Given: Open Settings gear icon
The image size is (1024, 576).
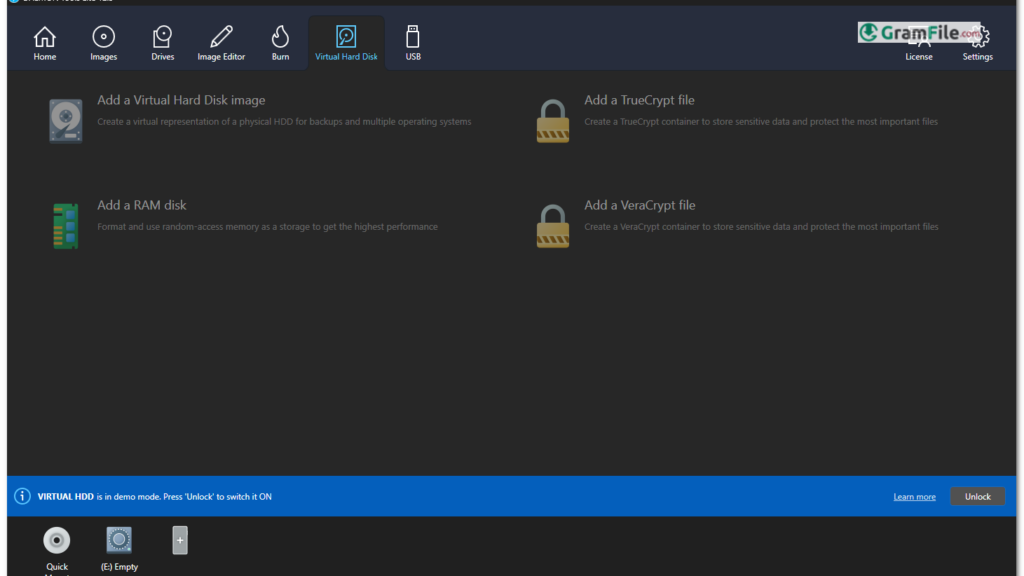Looking at the screenshot, I should 977,43.
